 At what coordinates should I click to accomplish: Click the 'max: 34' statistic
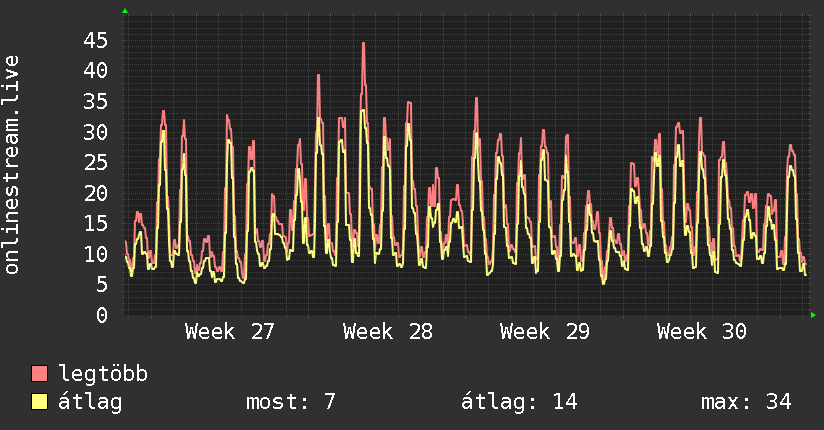(746, 402)
